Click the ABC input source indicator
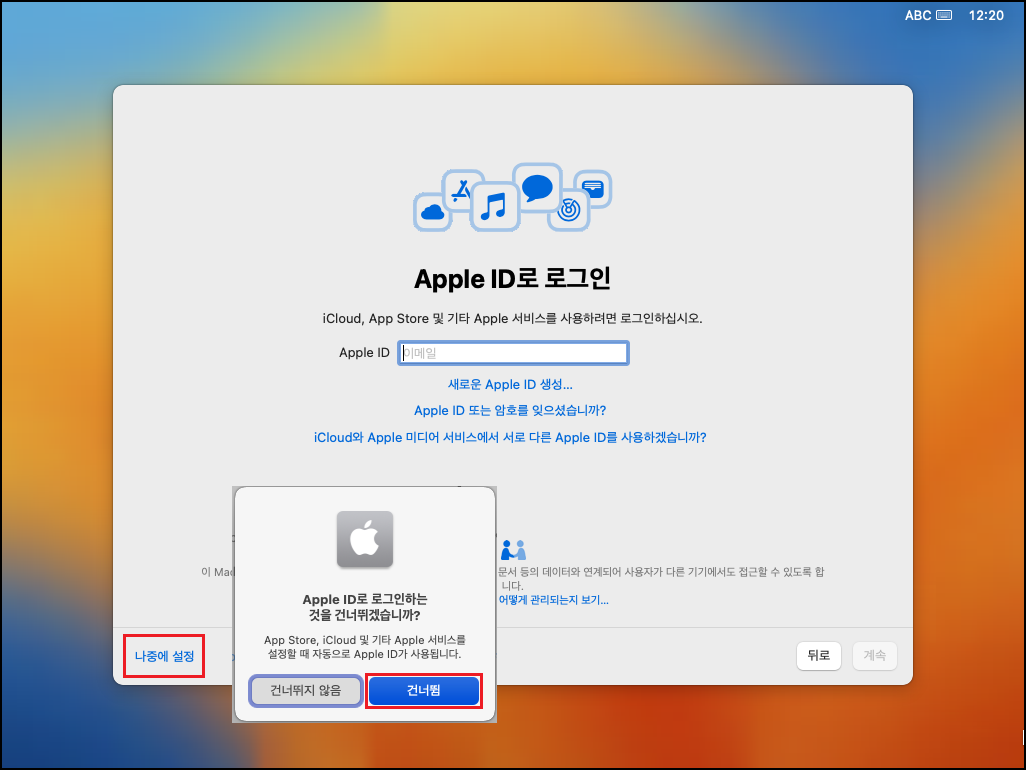 click(917, 15)
